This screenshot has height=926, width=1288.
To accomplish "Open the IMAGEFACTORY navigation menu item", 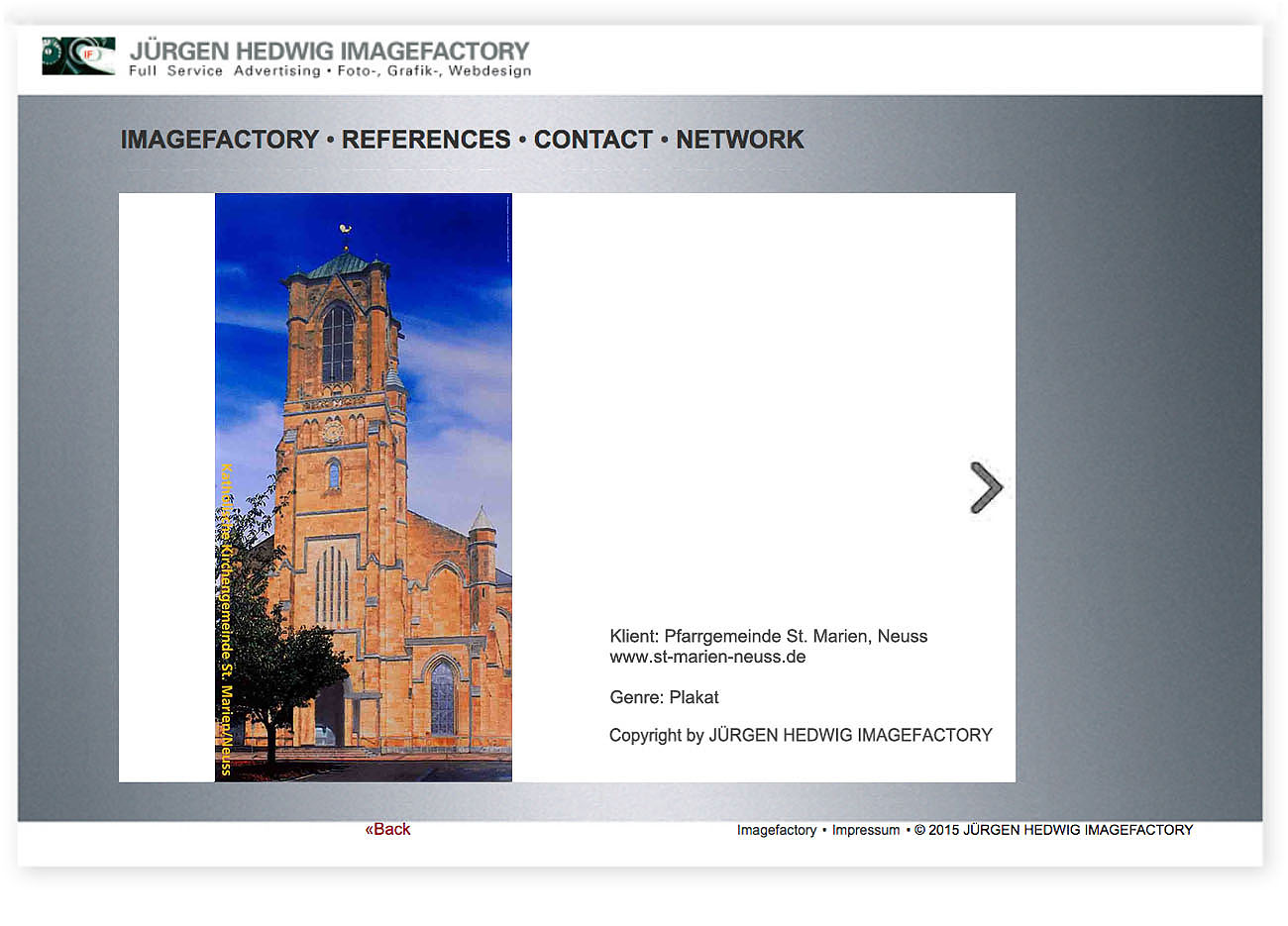I will click(219, 140).
